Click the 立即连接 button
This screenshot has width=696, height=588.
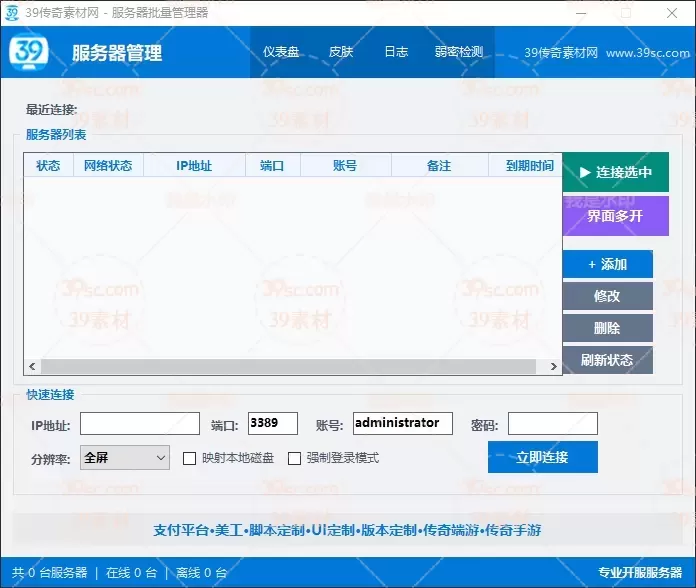tap(543, 457)
